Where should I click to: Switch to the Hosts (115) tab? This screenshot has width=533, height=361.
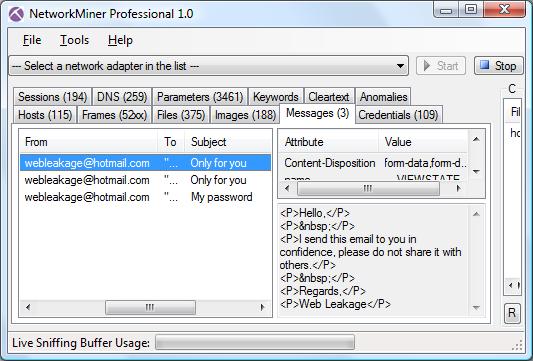click(x=45, y=115)
